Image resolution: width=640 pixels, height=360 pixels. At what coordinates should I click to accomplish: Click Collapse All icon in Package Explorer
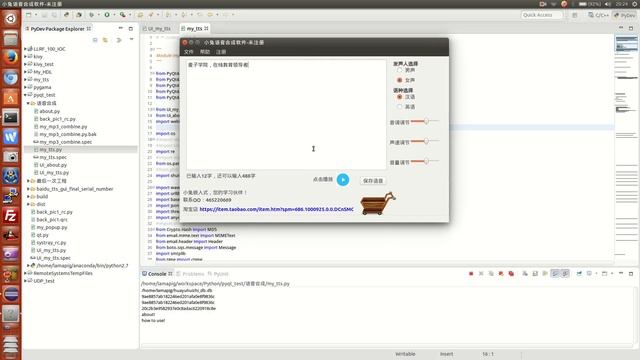(95, 40)
